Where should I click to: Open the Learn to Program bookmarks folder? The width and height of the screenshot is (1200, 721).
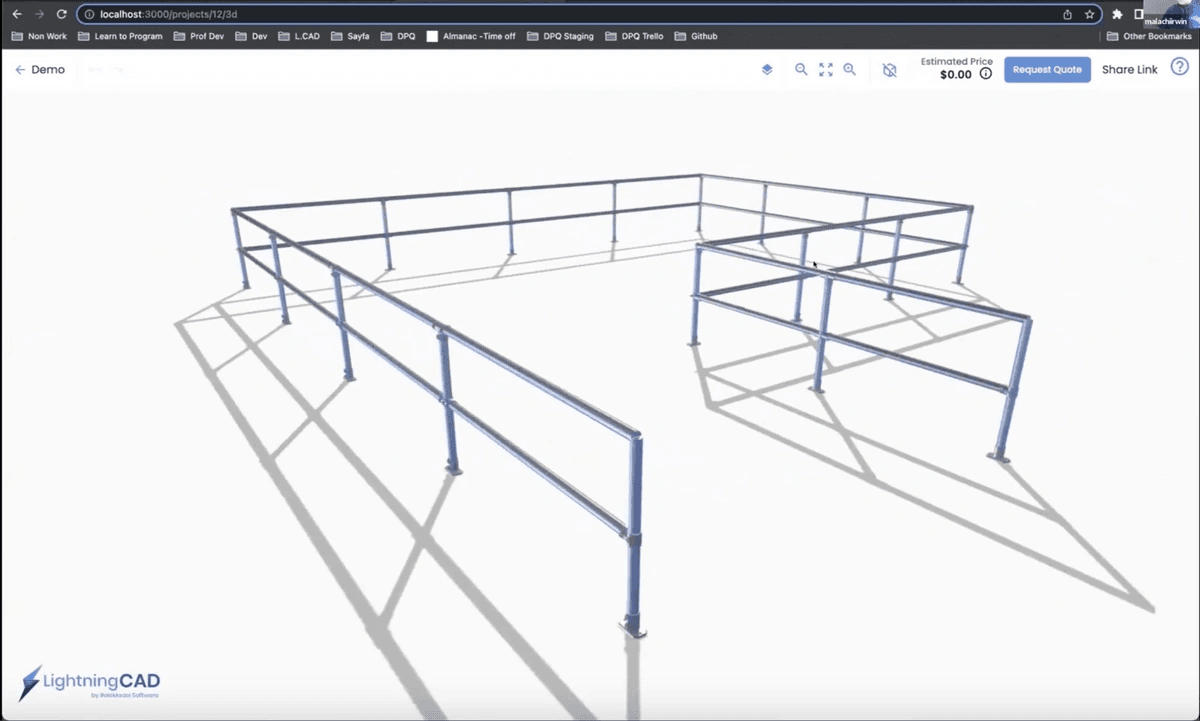[120, 36]
